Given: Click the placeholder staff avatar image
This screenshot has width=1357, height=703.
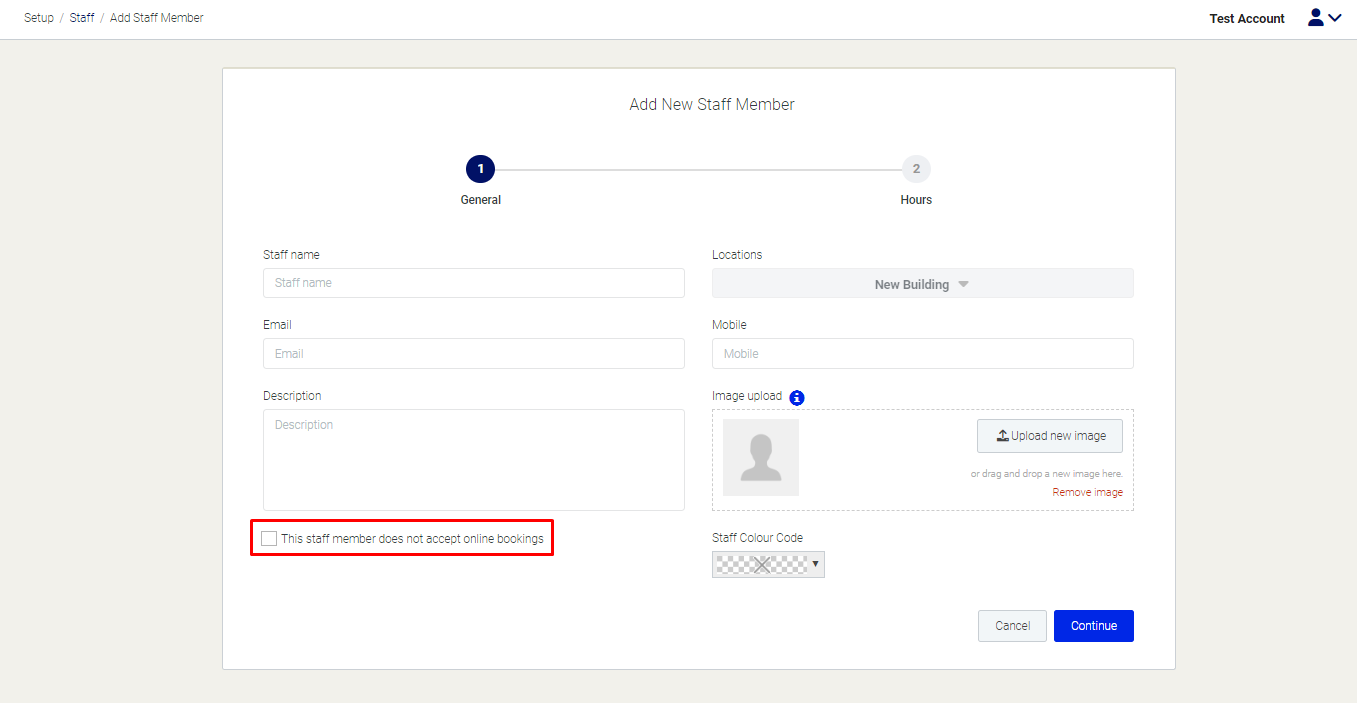Looking at the screenshot, I should [x=760, y=458].
